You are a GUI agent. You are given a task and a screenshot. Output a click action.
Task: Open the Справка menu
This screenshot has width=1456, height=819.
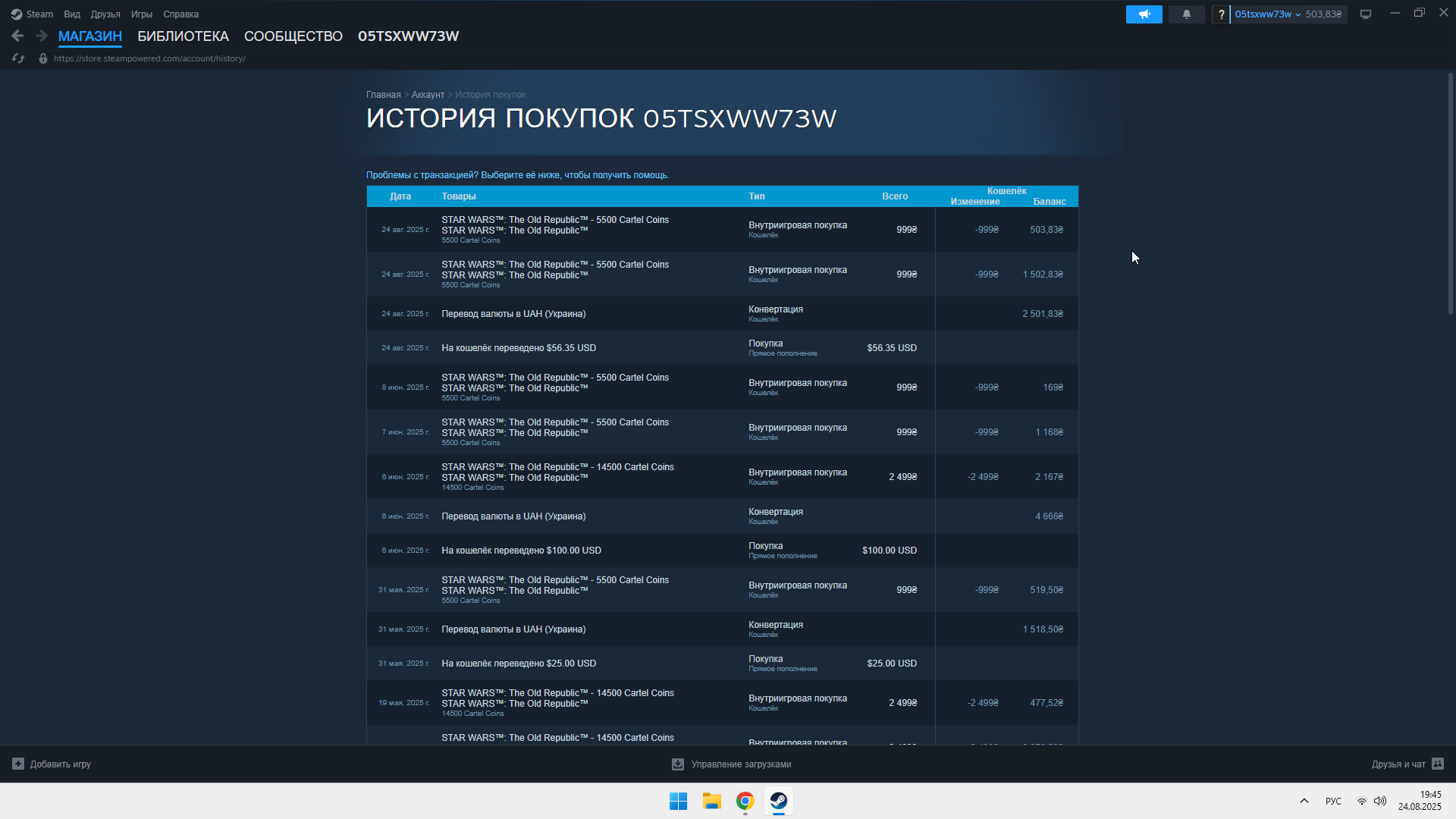pos(181,14)
